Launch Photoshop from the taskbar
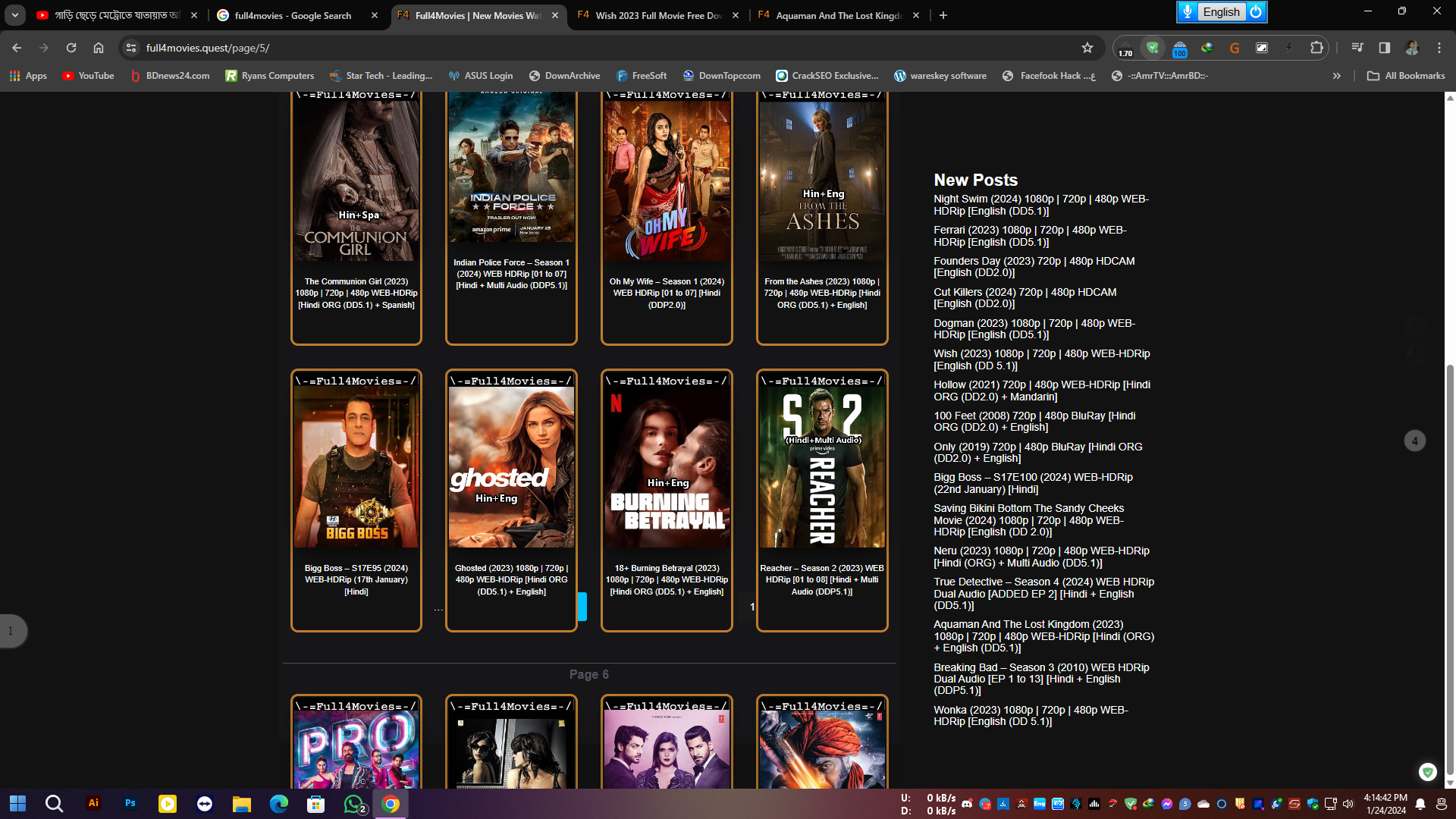Image resolution: width=1456 pixels, height=819 pixels. click(x=130, y=803)
